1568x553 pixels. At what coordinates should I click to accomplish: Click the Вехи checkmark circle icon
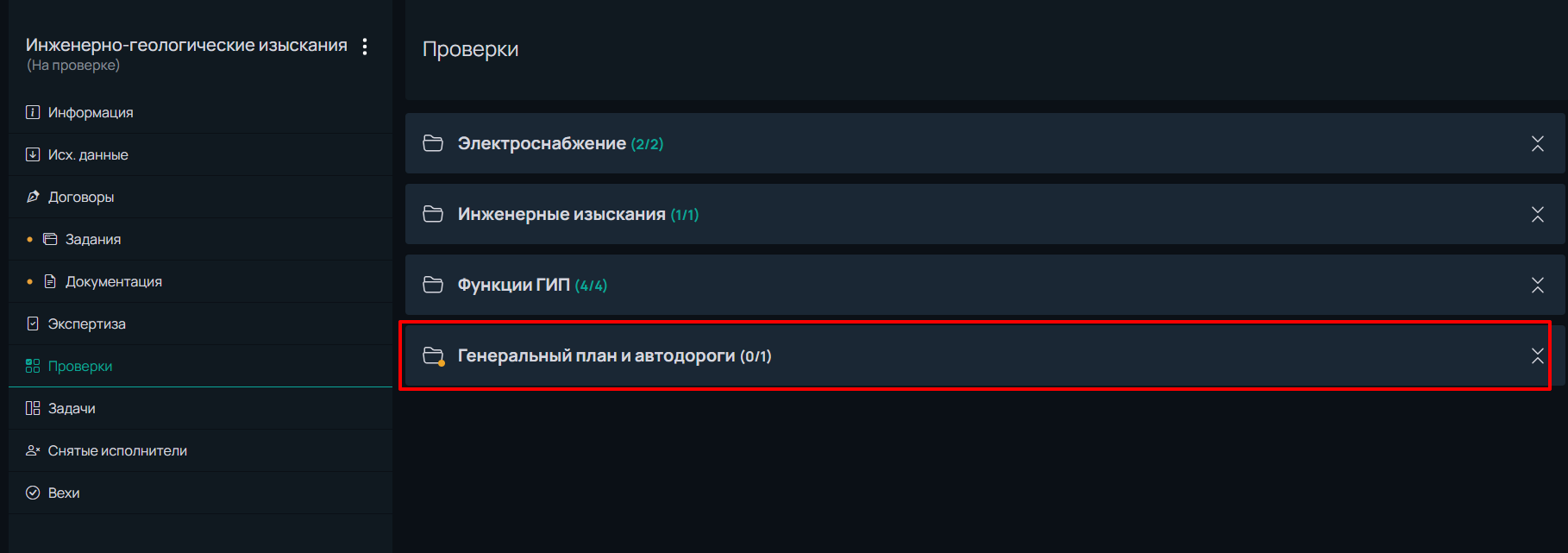(x=33, y=493)
